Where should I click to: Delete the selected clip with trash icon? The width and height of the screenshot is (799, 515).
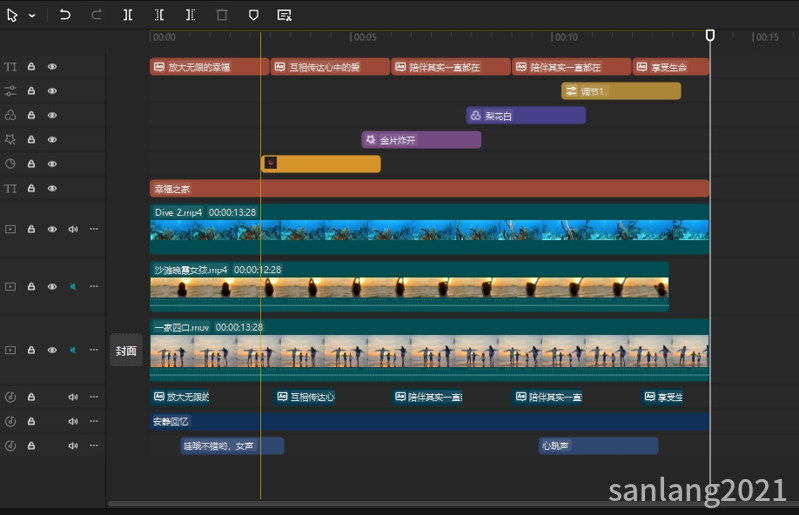[x=222, y=15]
